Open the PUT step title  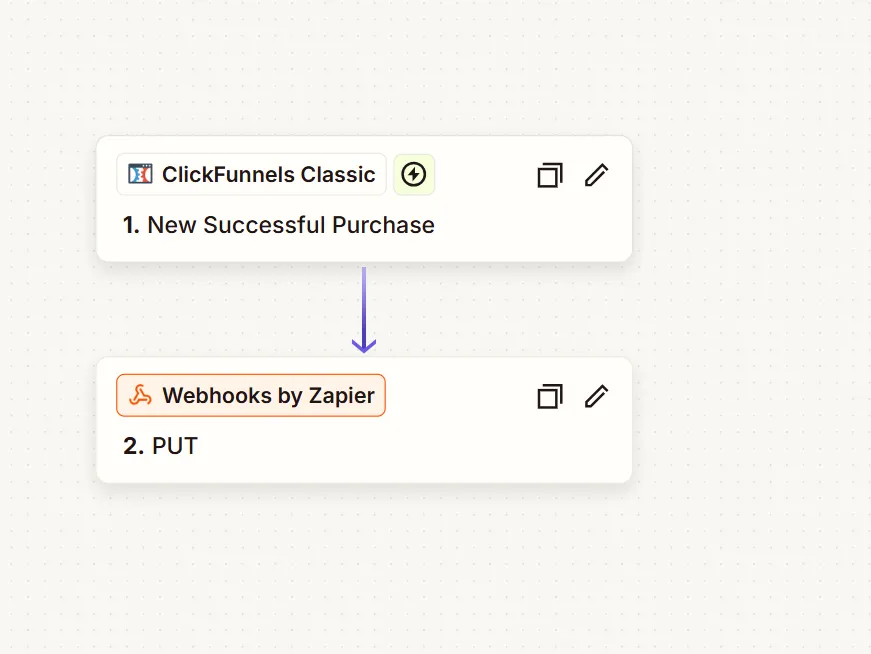(175, 446)
